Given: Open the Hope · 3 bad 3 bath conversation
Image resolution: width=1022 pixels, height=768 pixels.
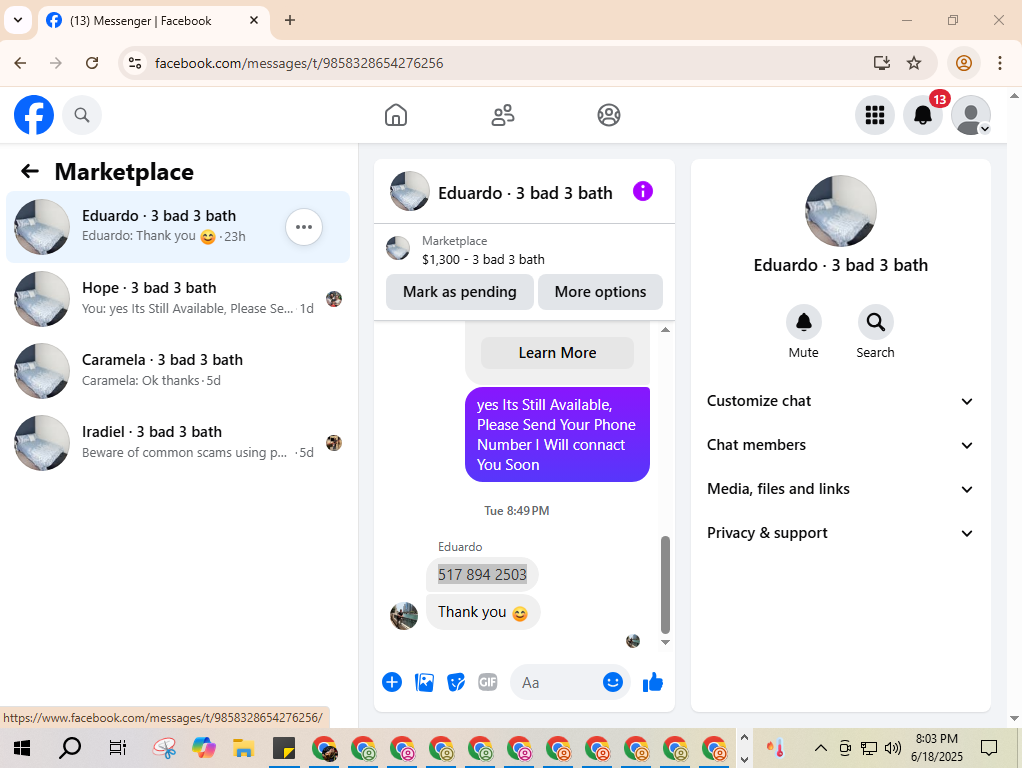Looking at the screenshot, I should (x=178, y=299).
